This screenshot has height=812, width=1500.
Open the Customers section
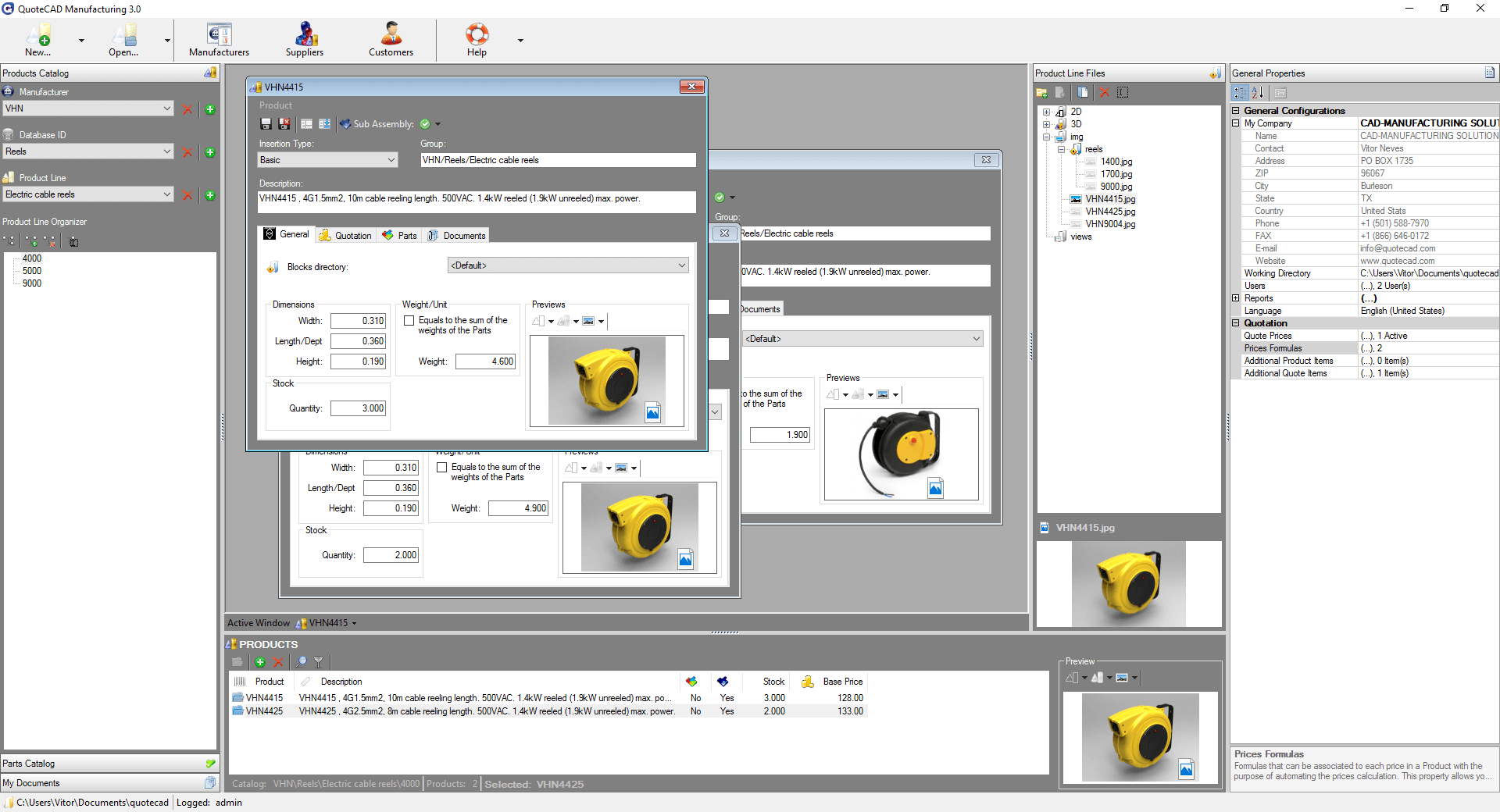click(391, 41)
